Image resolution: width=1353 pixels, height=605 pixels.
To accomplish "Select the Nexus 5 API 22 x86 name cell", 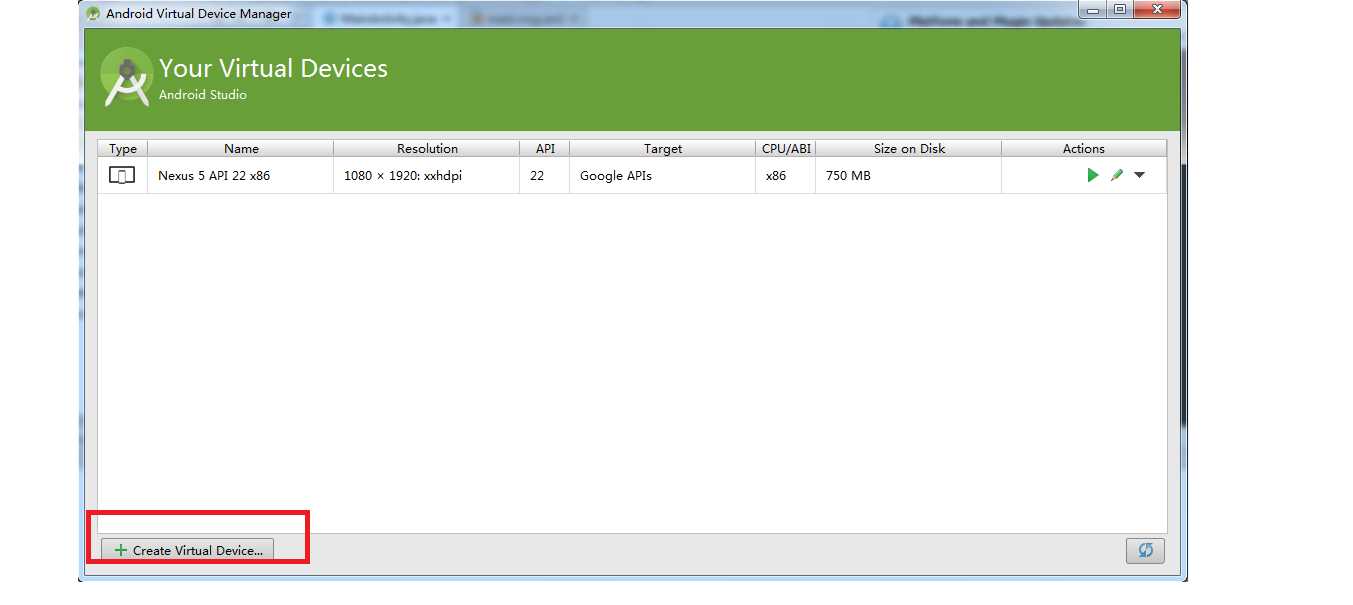I will click(241, 175).
